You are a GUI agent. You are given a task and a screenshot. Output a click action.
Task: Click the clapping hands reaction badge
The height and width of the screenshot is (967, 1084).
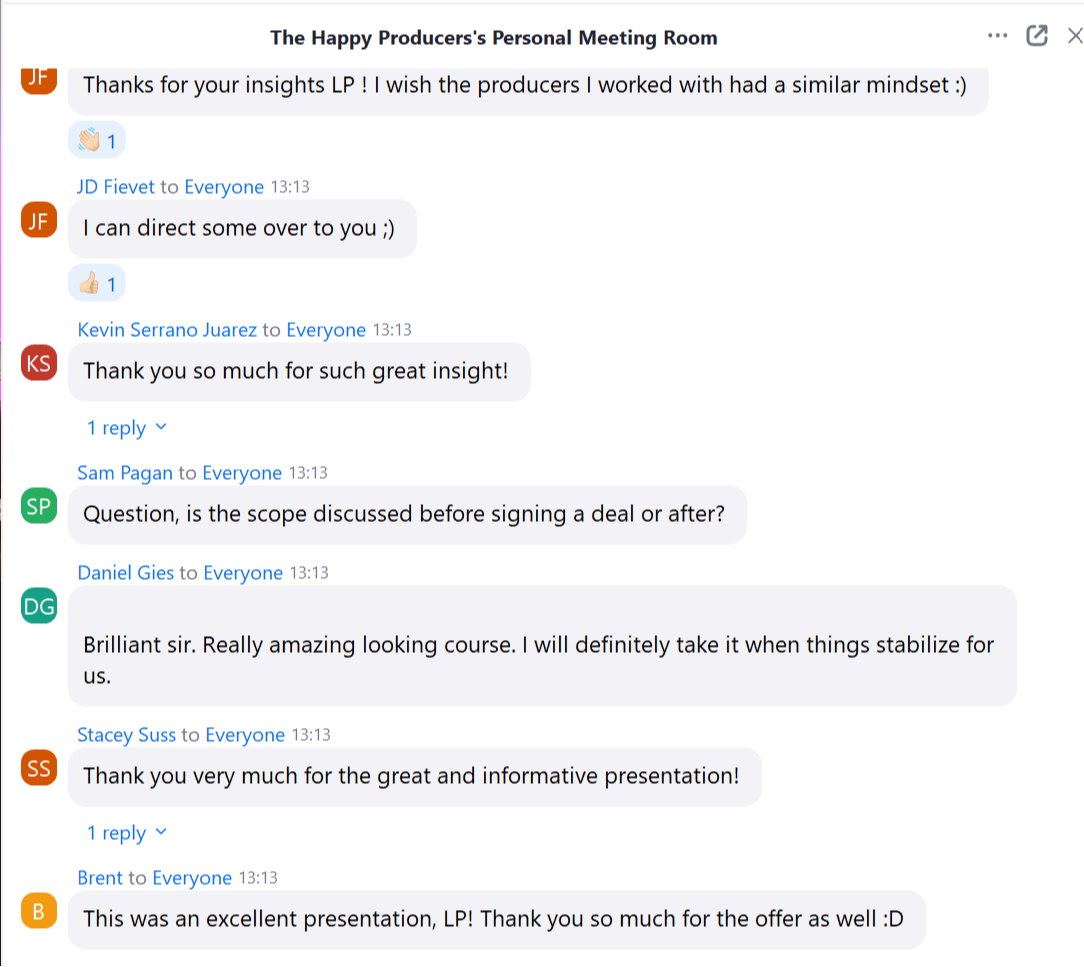click(x=97, y=142)
